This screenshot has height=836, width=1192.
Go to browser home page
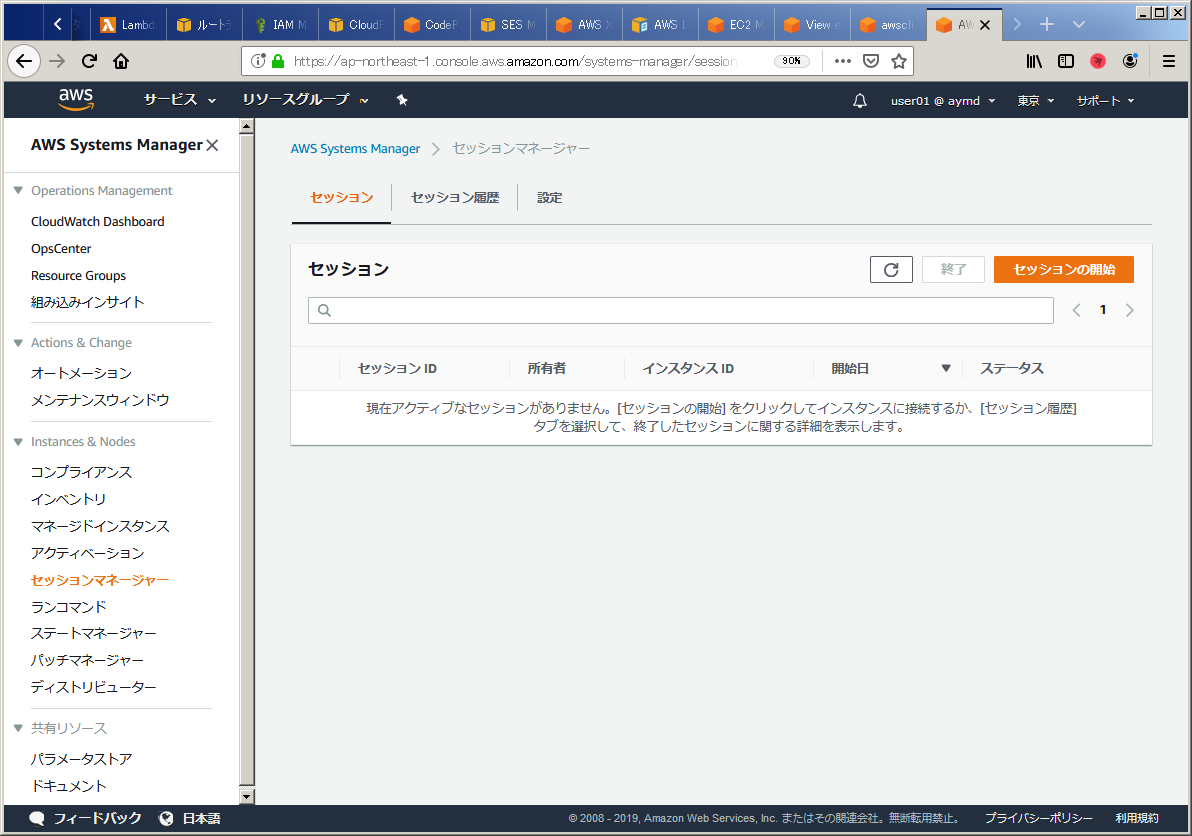pos(121,62)
